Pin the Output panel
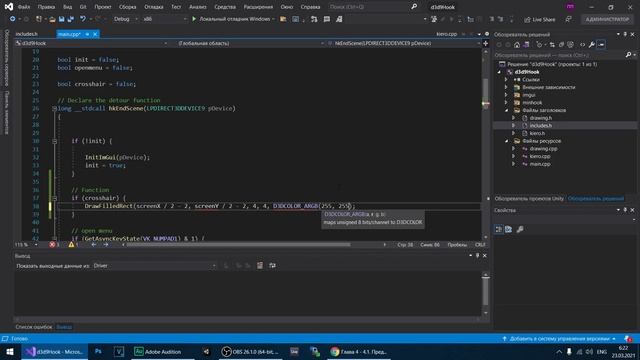This screenshot has width=640, height=360. point(478,256)
